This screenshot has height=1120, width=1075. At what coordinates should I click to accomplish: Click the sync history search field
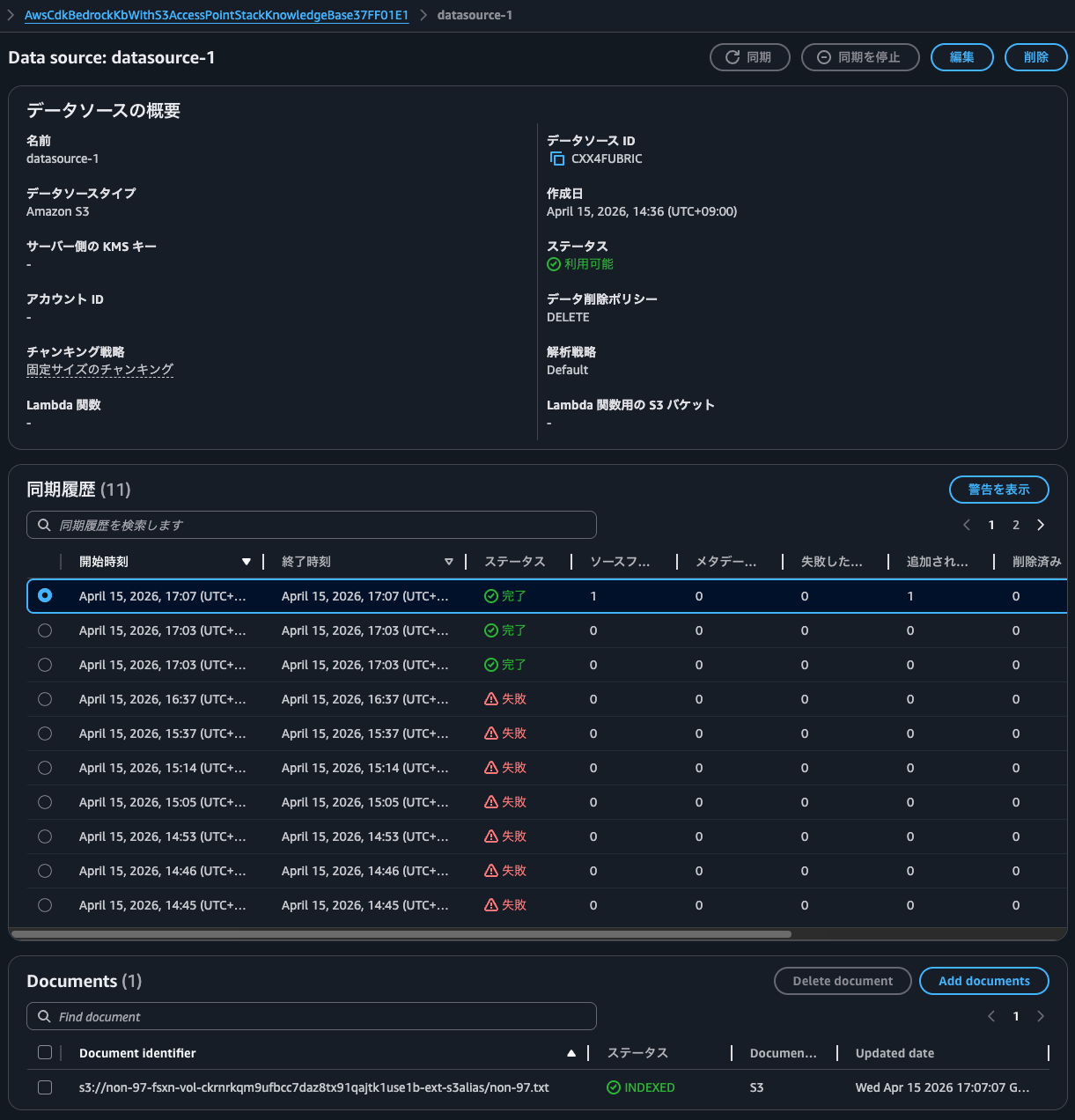(312, 525)
